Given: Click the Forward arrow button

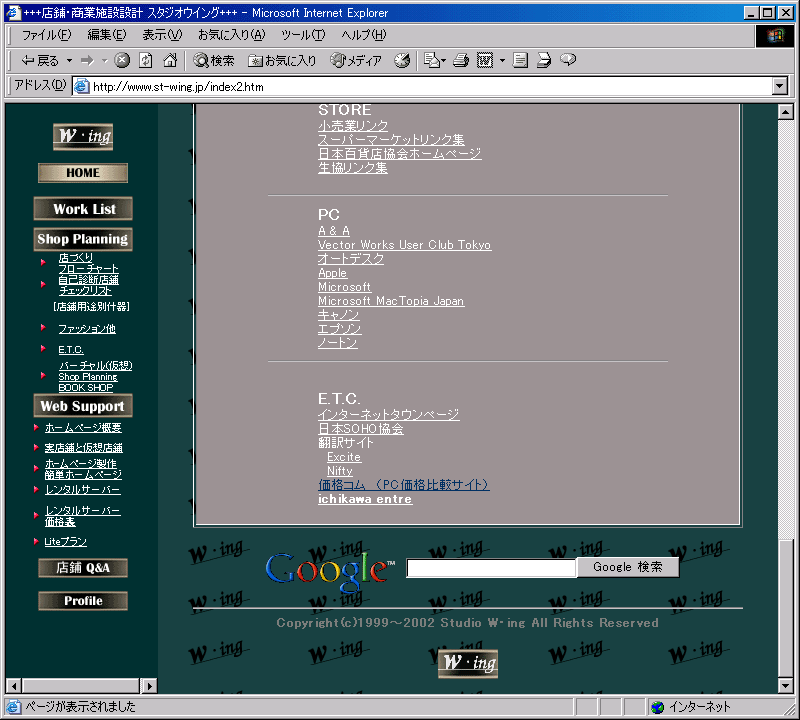Looking at the screenshot, I should tap(87, 61).
